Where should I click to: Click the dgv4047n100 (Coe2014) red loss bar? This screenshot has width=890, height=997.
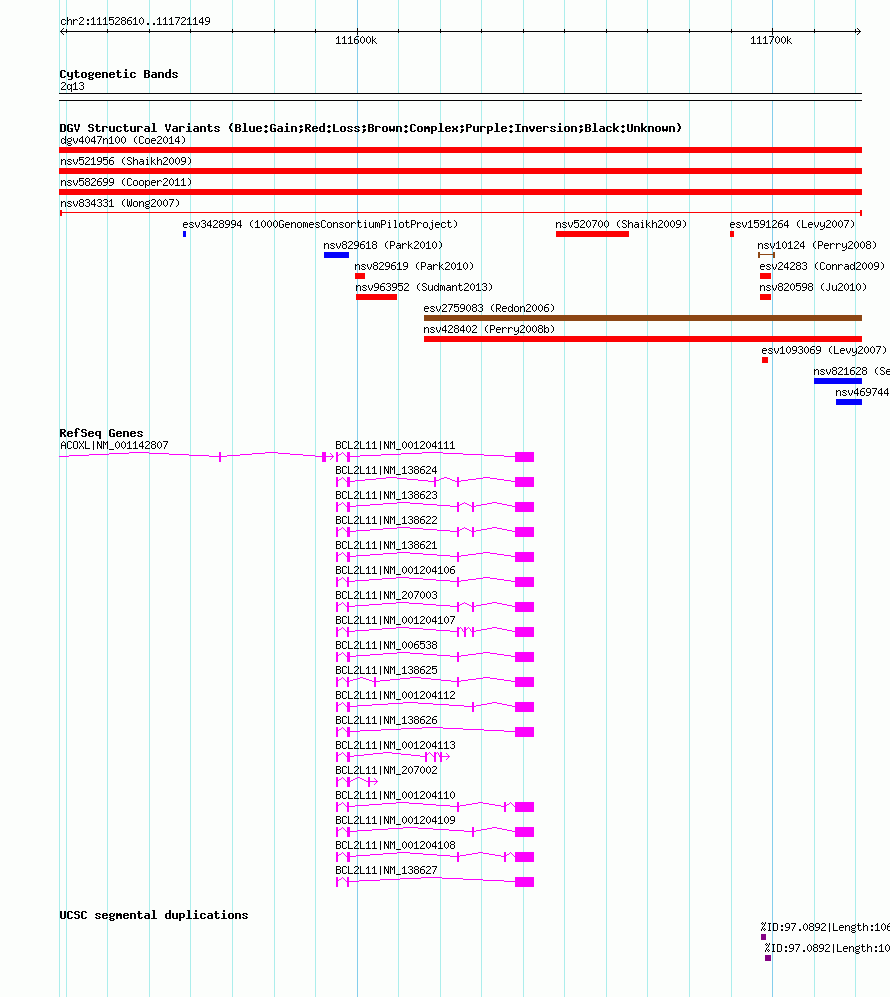click(x=460, y=150)
